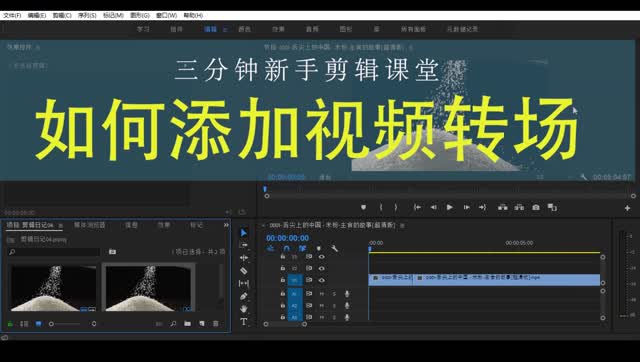640x362 pixels.
Task: Toggle nest sequence insert mode
Action: 270,248
